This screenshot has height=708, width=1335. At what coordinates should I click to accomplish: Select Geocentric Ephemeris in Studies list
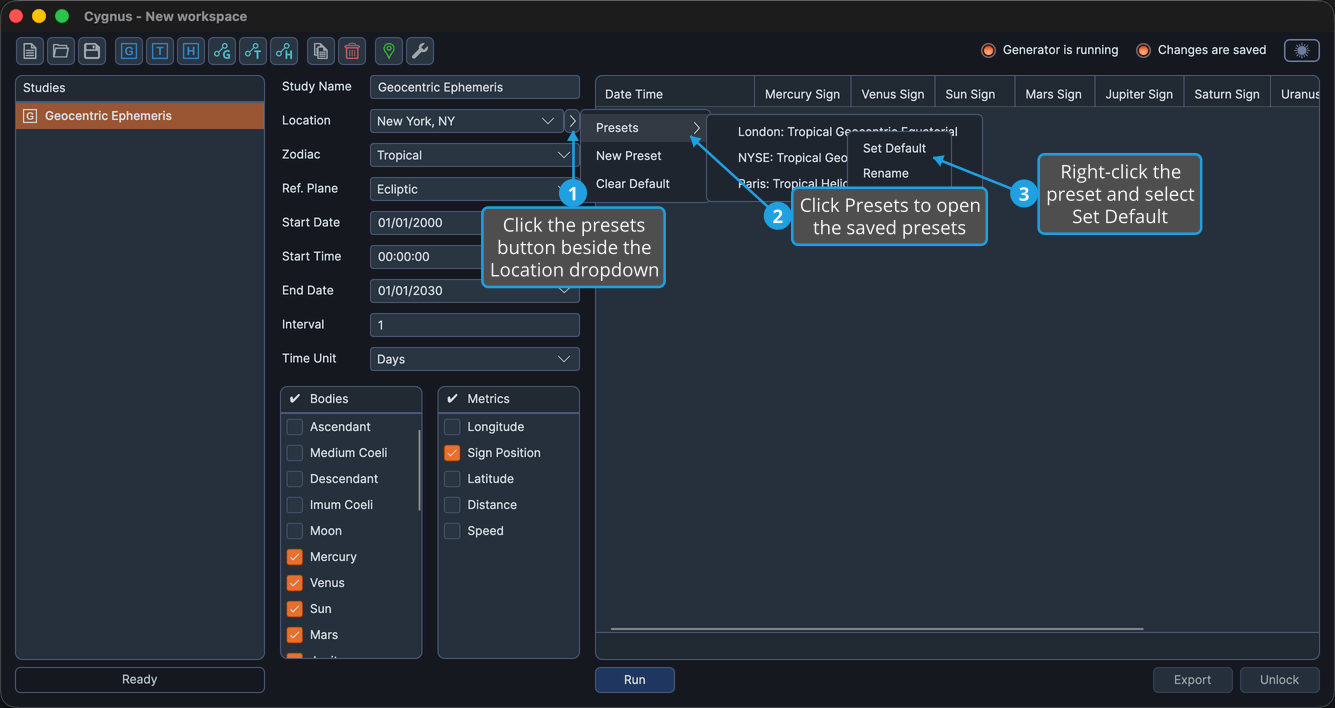tap(140, 116)
